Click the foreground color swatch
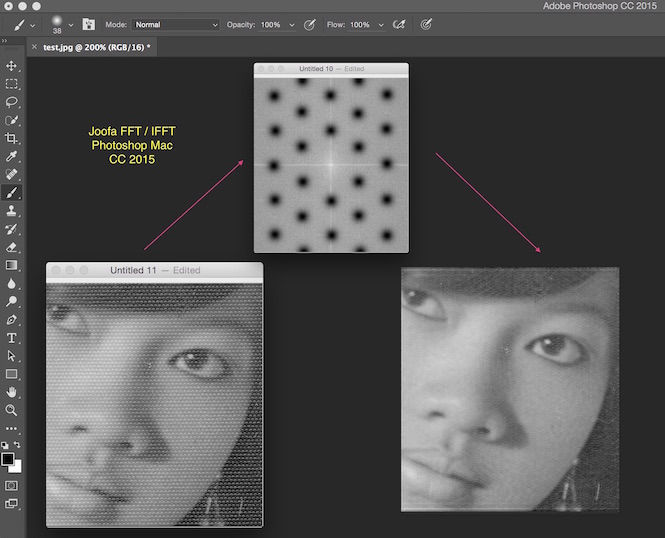This screenshot has height=538, width=665. 8,459
